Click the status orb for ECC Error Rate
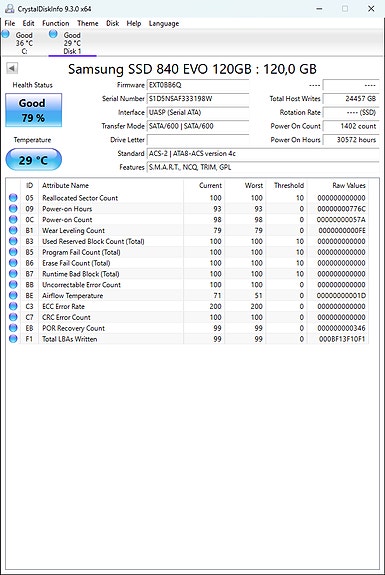 coord(13,306)
